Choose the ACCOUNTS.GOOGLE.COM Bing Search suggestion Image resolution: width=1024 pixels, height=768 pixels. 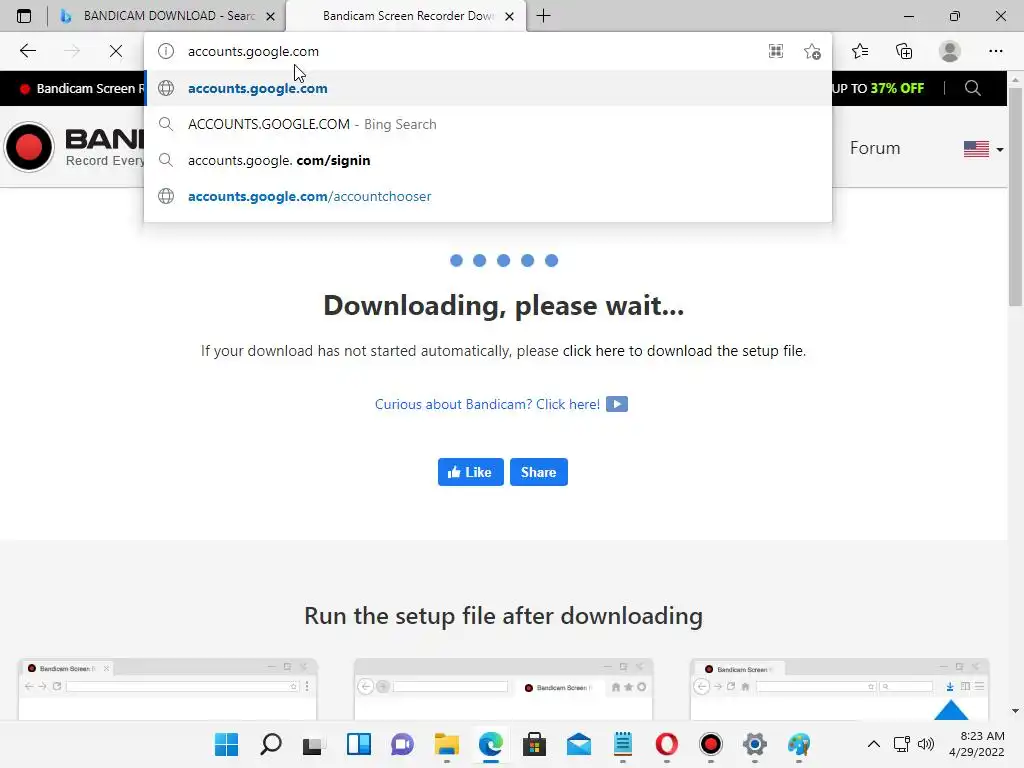(x=488, y=124)
